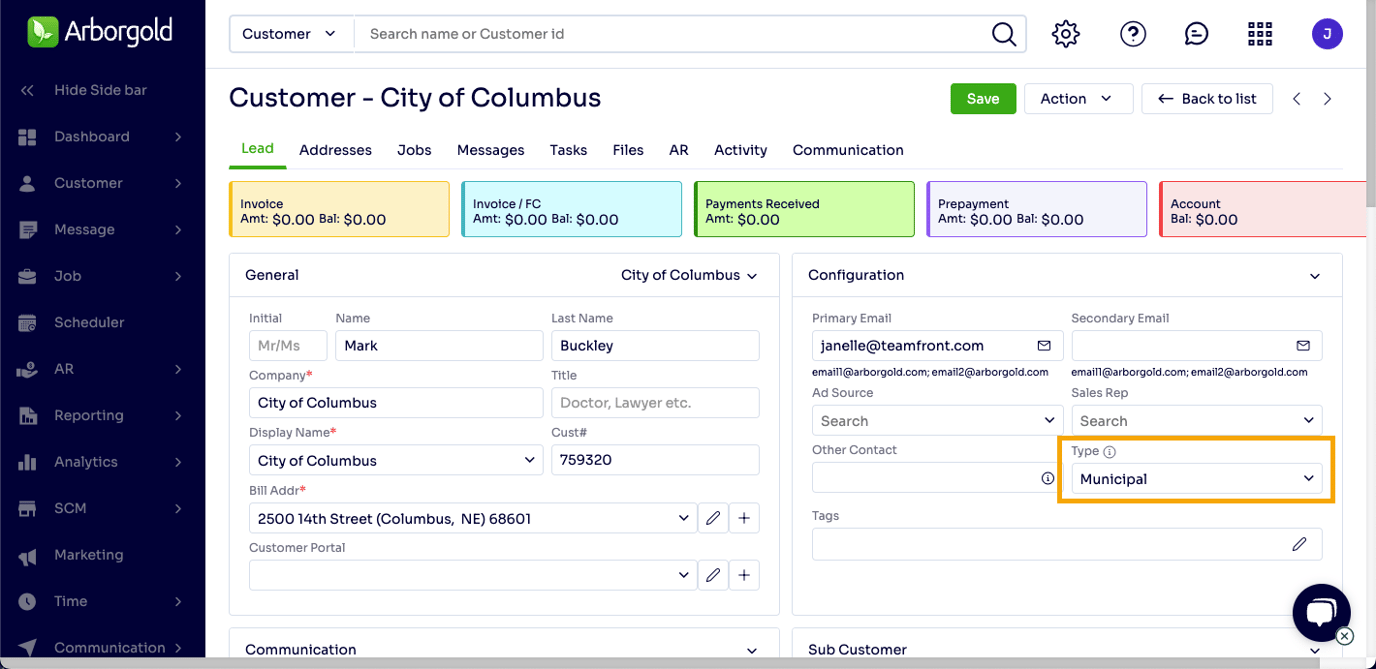Open the live chat bubble widget
This screenshot has height=669, width=1376.
1321,613
